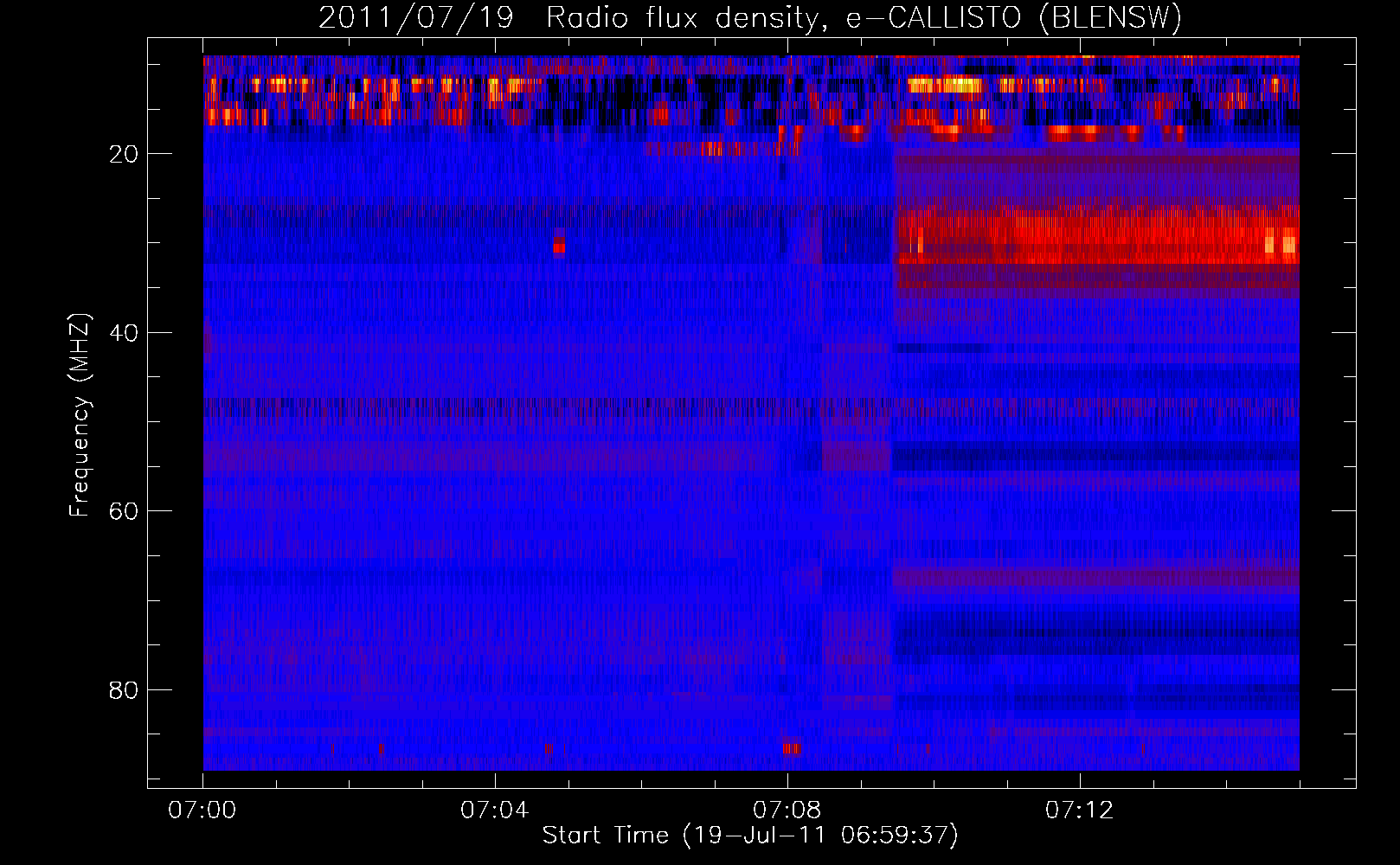The height and width of the screenshot is (865, 1400).
Task: Click the y-axis tick label '80'
Action: (x=125, y=690)
